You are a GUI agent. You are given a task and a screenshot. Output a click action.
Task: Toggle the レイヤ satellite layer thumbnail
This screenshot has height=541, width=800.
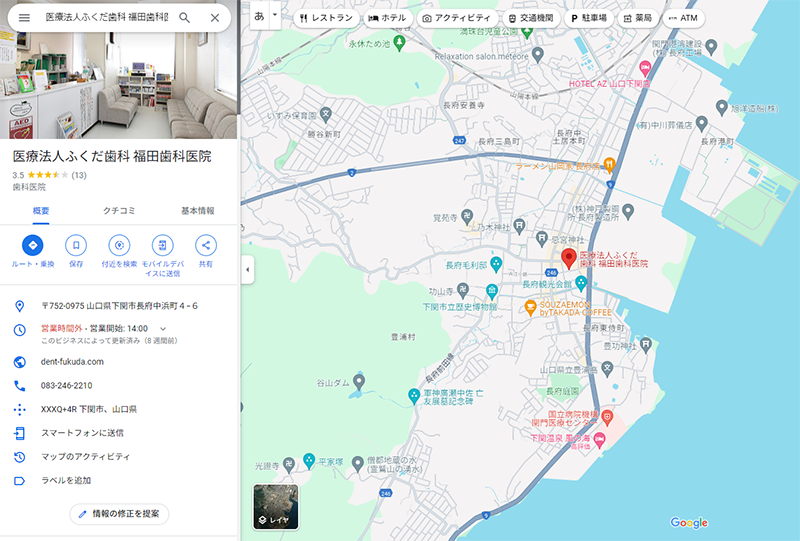click(275, 506)
